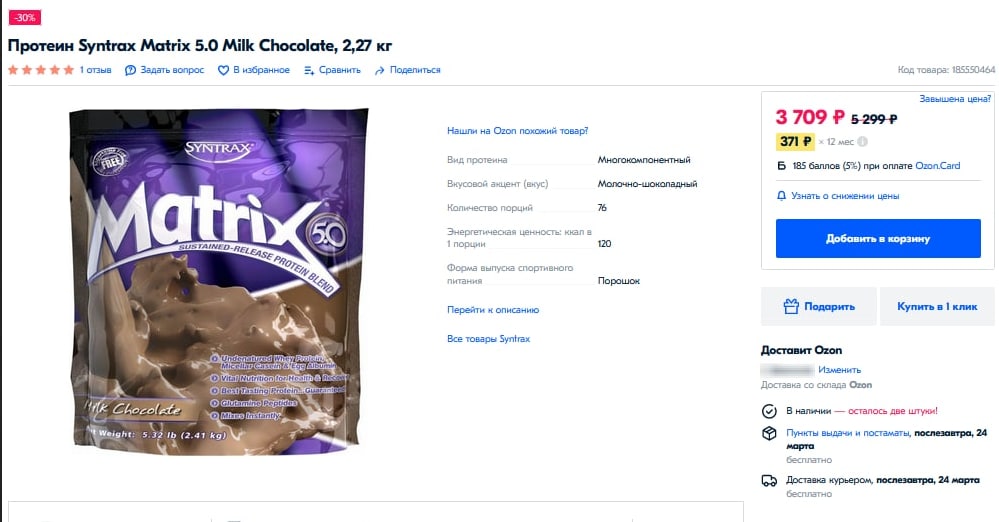999x522 pixels.
Task: Click the share arrow icon
Action: tap(380, 70)
